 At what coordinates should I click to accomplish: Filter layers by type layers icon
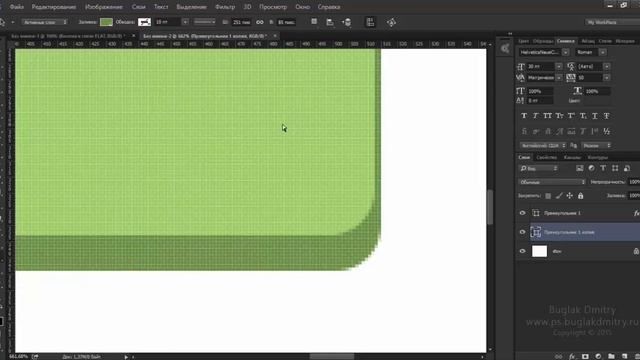(603, 168)
